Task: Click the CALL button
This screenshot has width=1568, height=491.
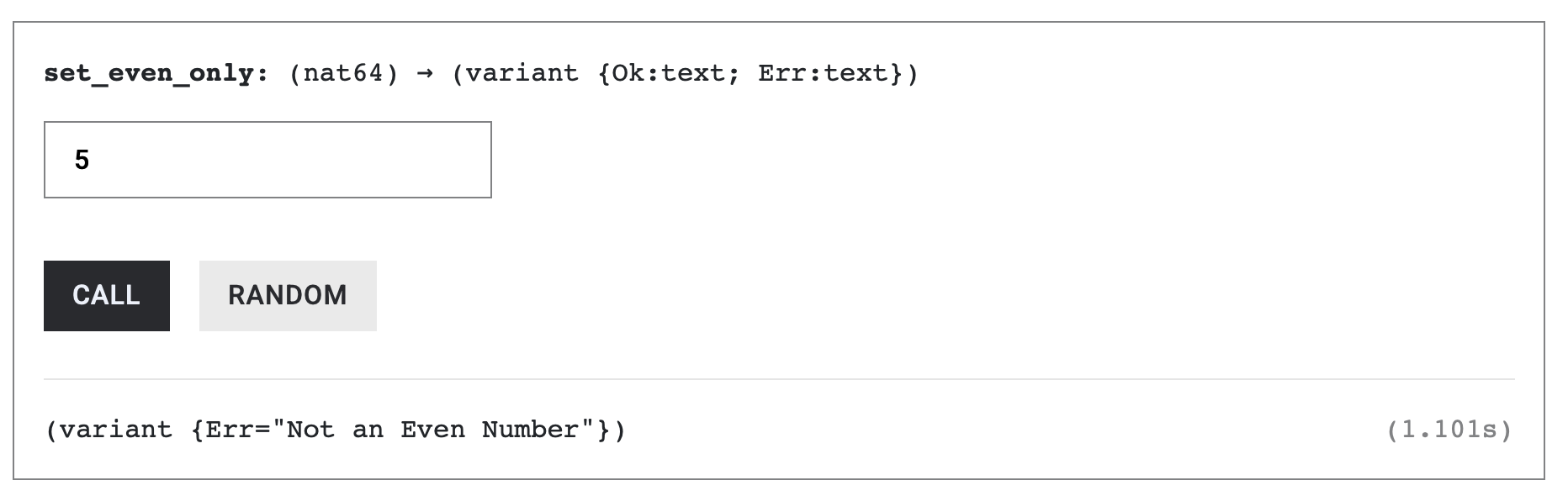Action: coord(107,296)
